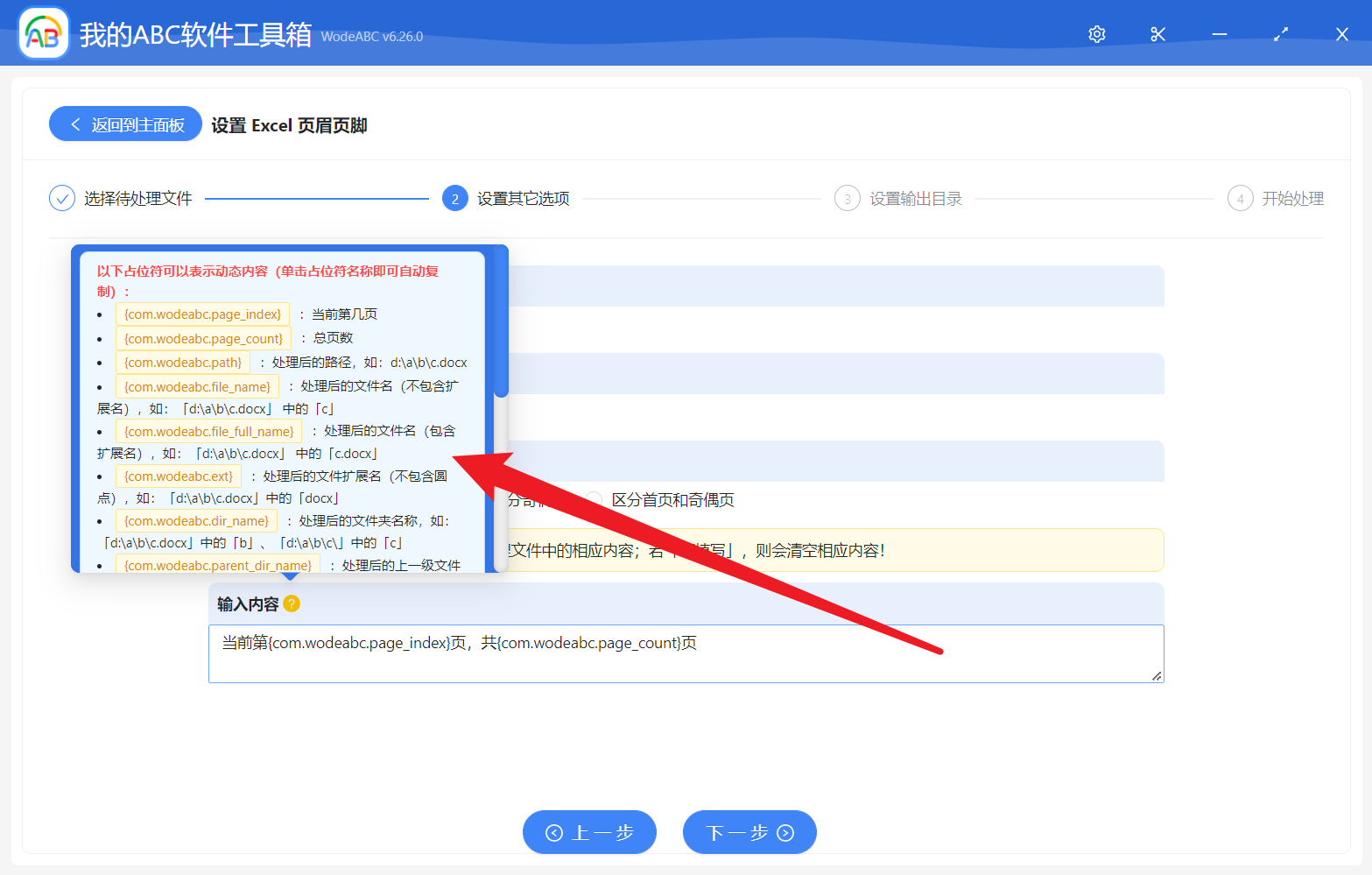
Task: Click the back arrow inside 返回到主面板
Action: (x=74, y=123)
